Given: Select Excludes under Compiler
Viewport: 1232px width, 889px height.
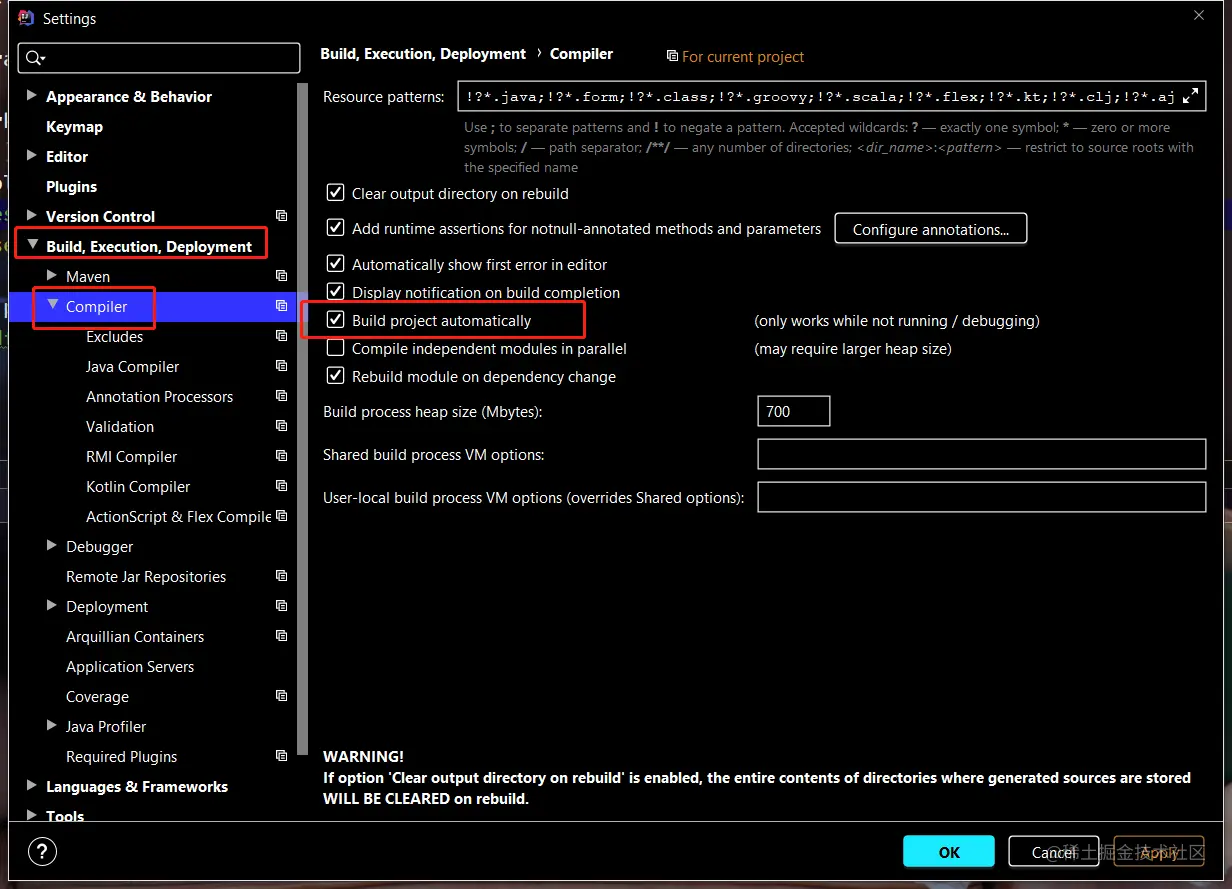Looking at the screenshot, I should 114,337.
